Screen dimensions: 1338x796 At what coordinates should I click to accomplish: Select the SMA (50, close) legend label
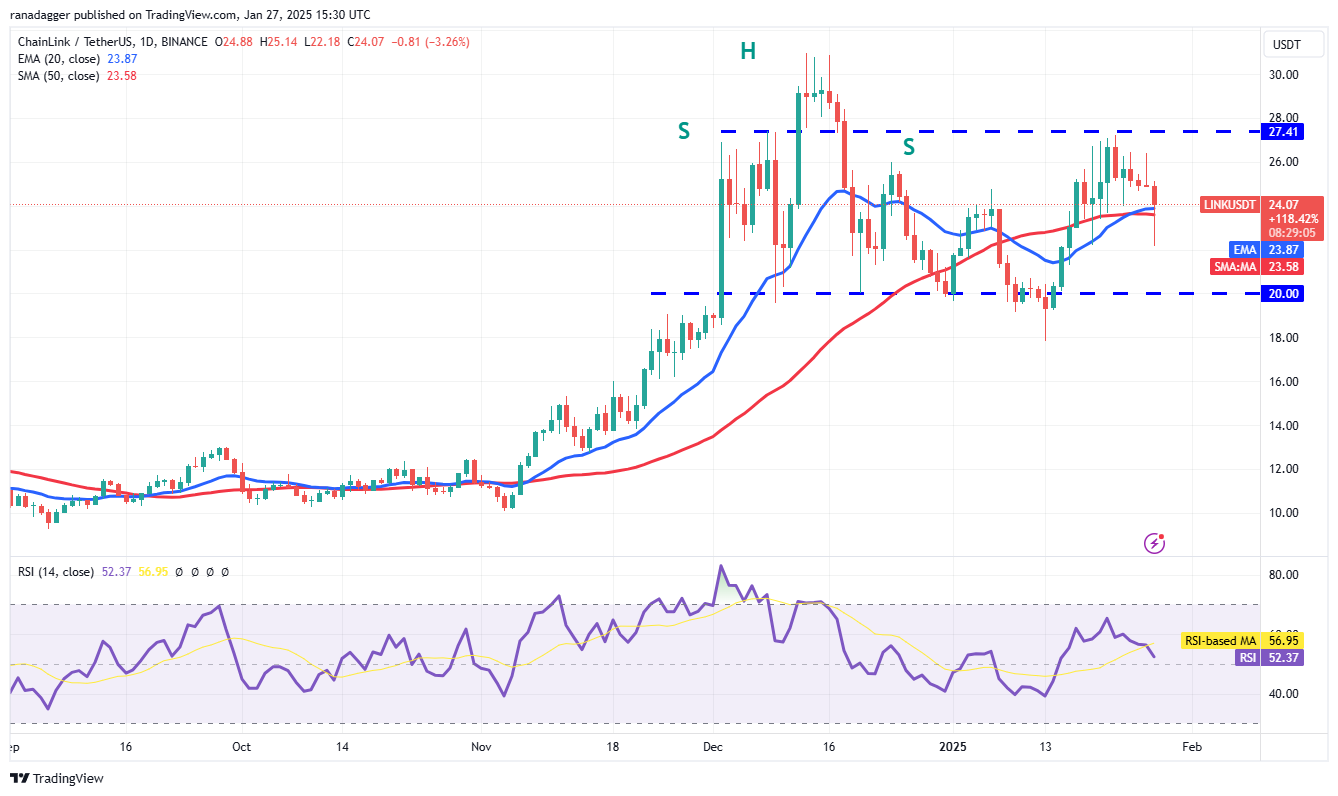[x=58, y=76]
